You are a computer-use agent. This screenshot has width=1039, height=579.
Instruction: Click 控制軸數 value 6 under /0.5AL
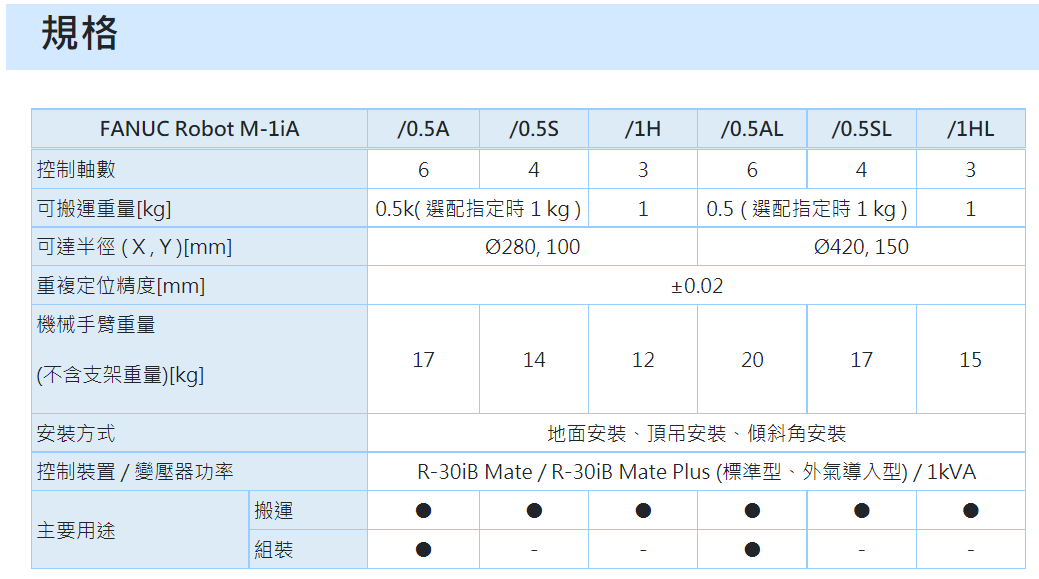coord(752,170)
